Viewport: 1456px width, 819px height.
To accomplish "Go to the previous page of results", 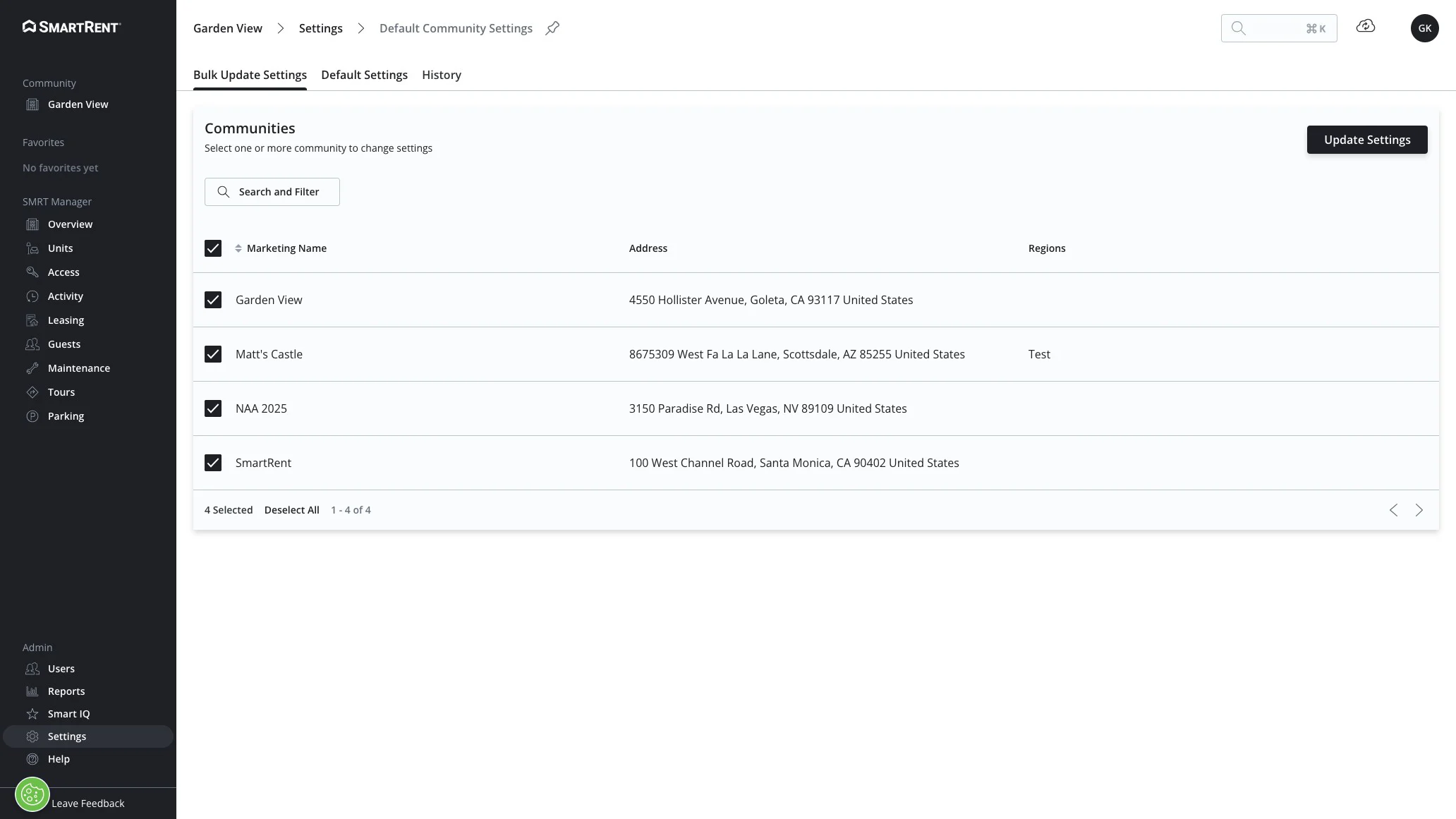I will click(x=1393, y=510).
